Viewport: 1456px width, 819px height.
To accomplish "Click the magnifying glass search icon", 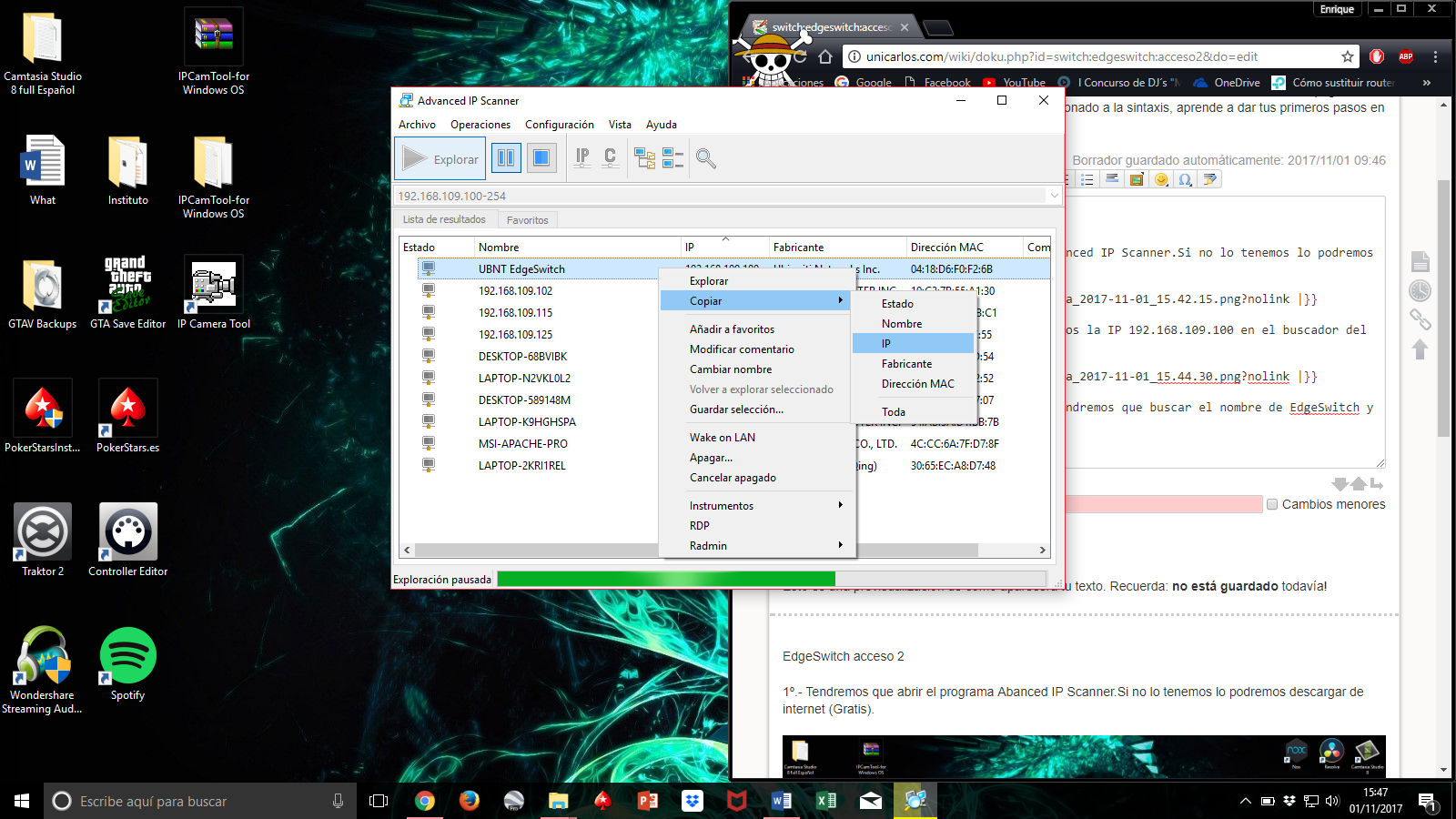I will [705, 159].
